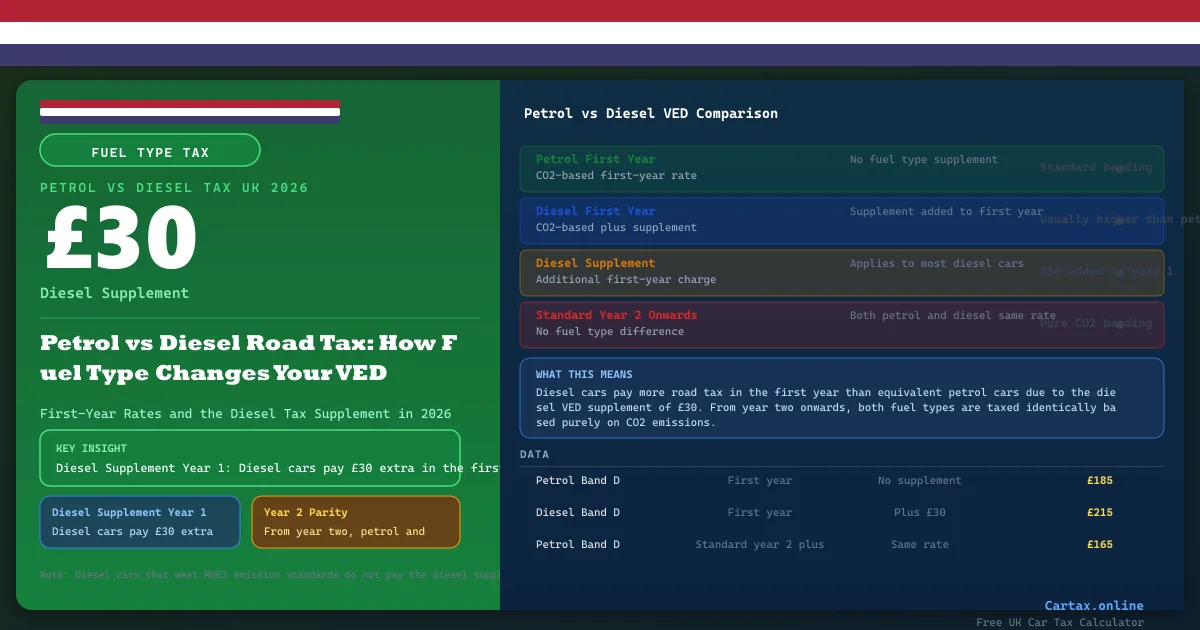Click the £185 value in the data table

pyautogui.click(x=1099, y=481)
